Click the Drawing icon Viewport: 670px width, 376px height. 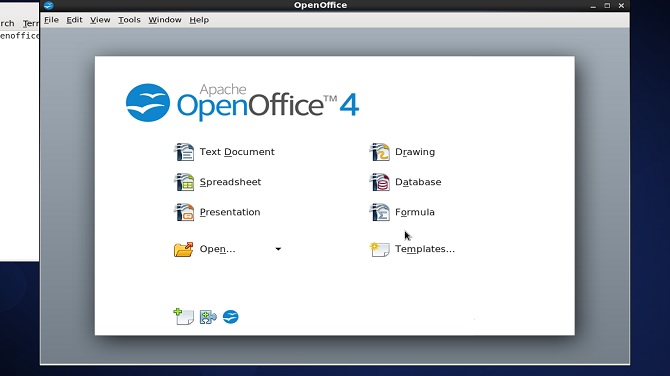coord(379,152)
